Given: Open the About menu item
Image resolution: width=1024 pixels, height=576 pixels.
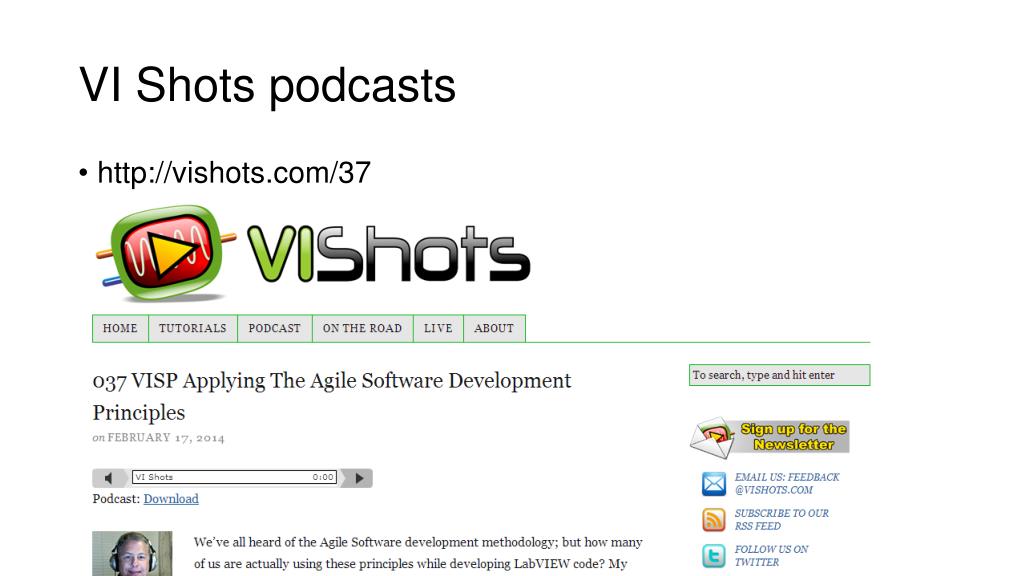Looking at the screenshot, I should pyautogui.click(x=494, y=328).
